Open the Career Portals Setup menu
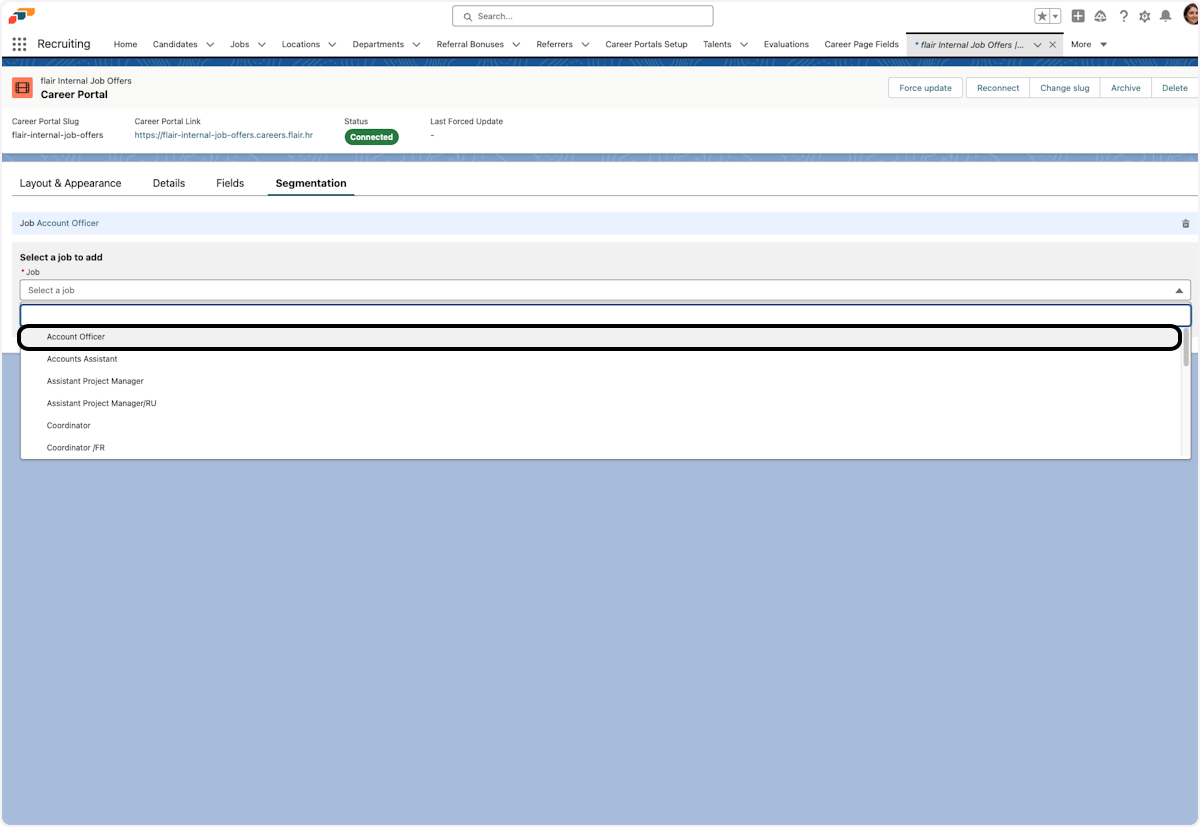Image resolution: width=1200 pixels, height=827 pixels. 646,44
